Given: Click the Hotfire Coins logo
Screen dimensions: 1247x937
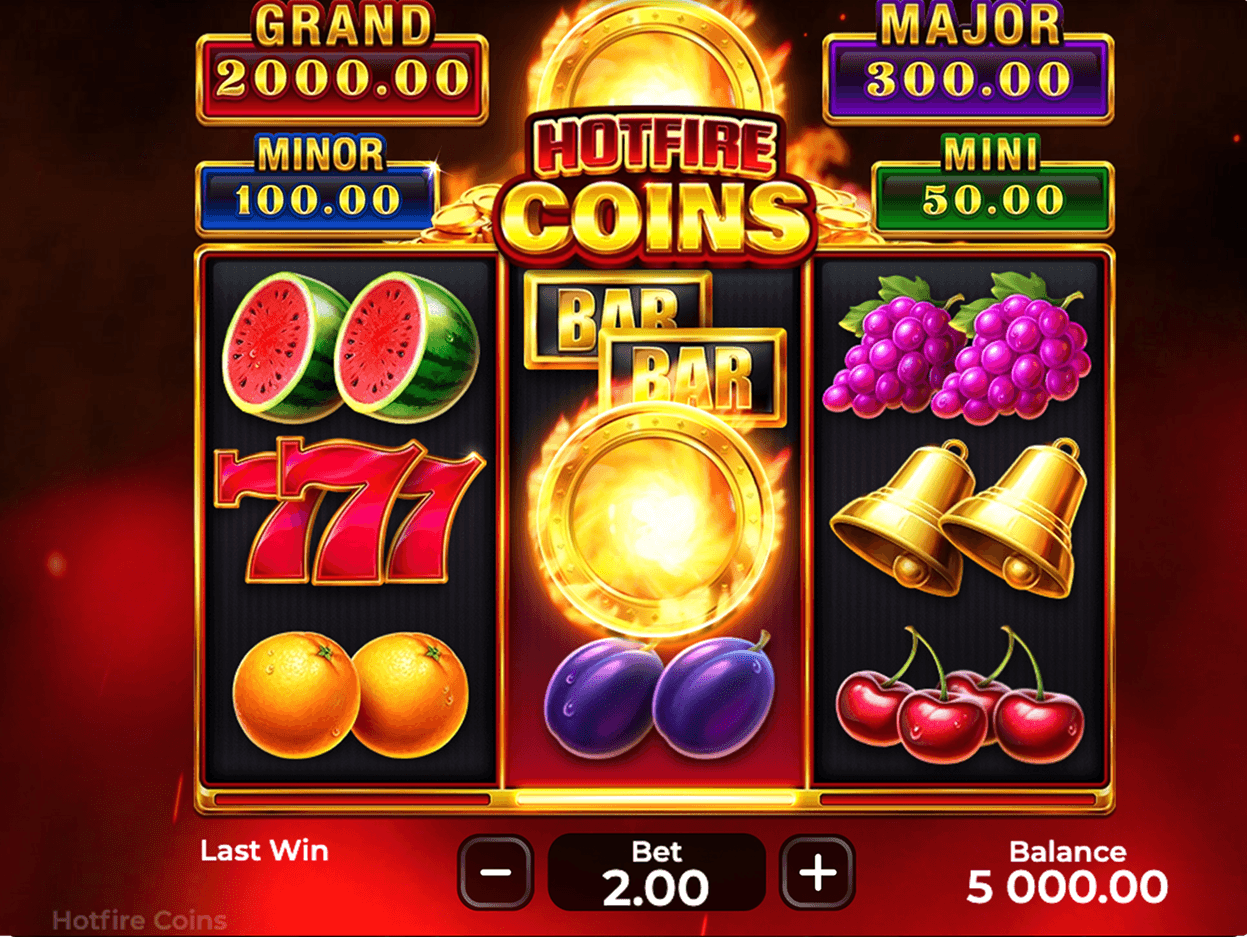Looking at the screenshot, I should (654, 185).
